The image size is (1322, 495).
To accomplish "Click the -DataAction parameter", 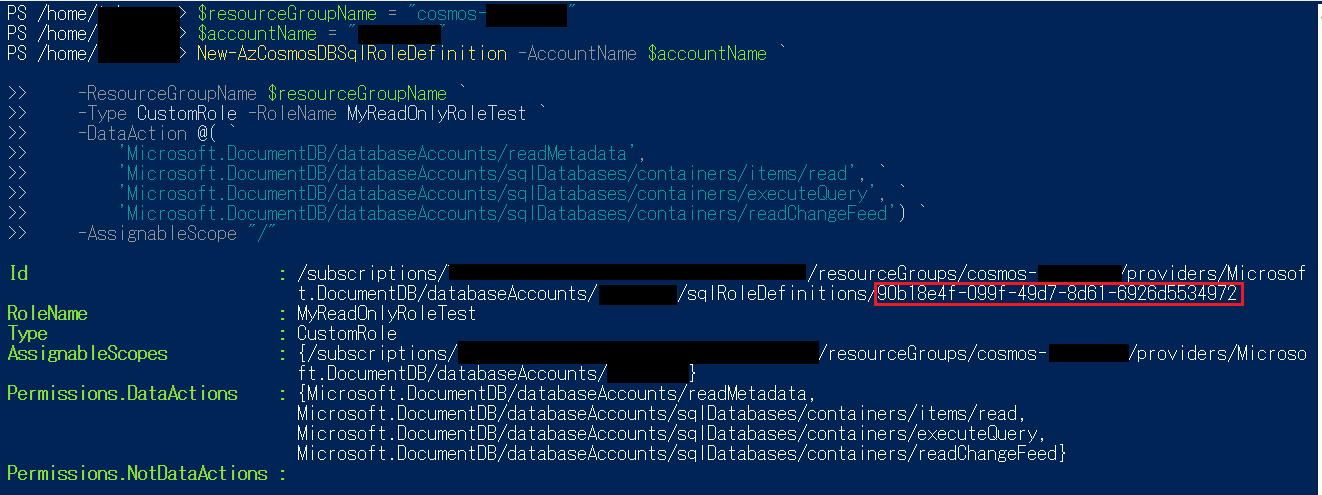I will coord(132,134).
